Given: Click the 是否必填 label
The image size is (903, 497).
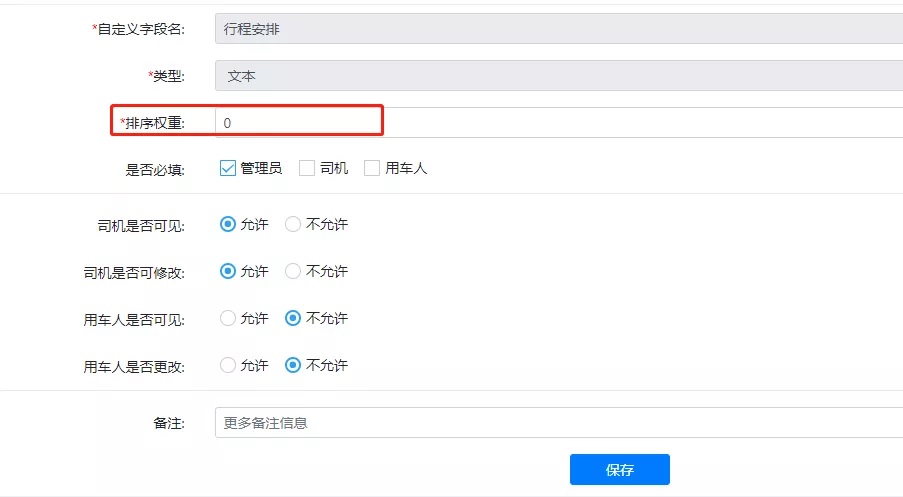Looking at the screenshot, I should (x=155, y=170).
